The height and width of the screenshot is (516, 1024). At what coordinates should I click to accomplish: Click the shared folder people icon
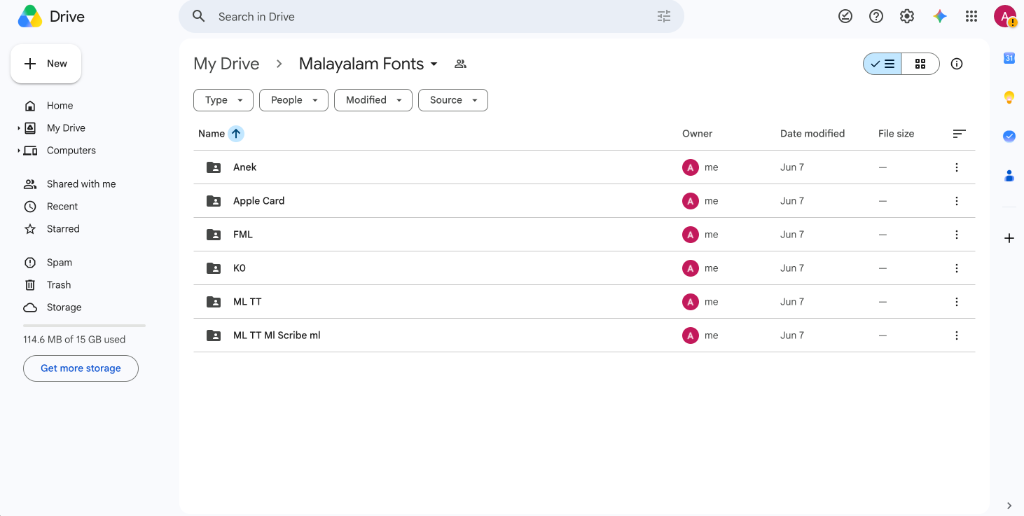click(x=460, y=64)
